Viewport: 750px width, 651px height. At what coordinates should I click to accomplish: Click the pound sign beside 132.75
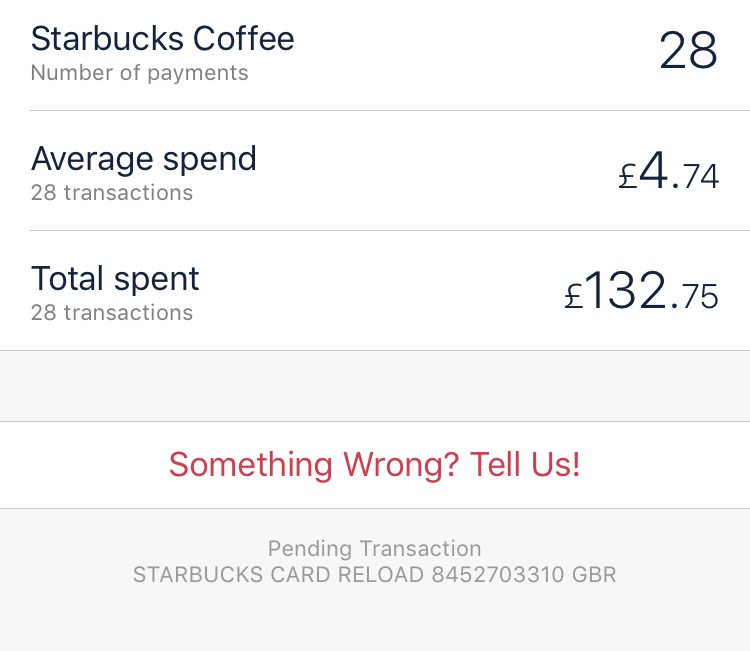pos(573,297)
